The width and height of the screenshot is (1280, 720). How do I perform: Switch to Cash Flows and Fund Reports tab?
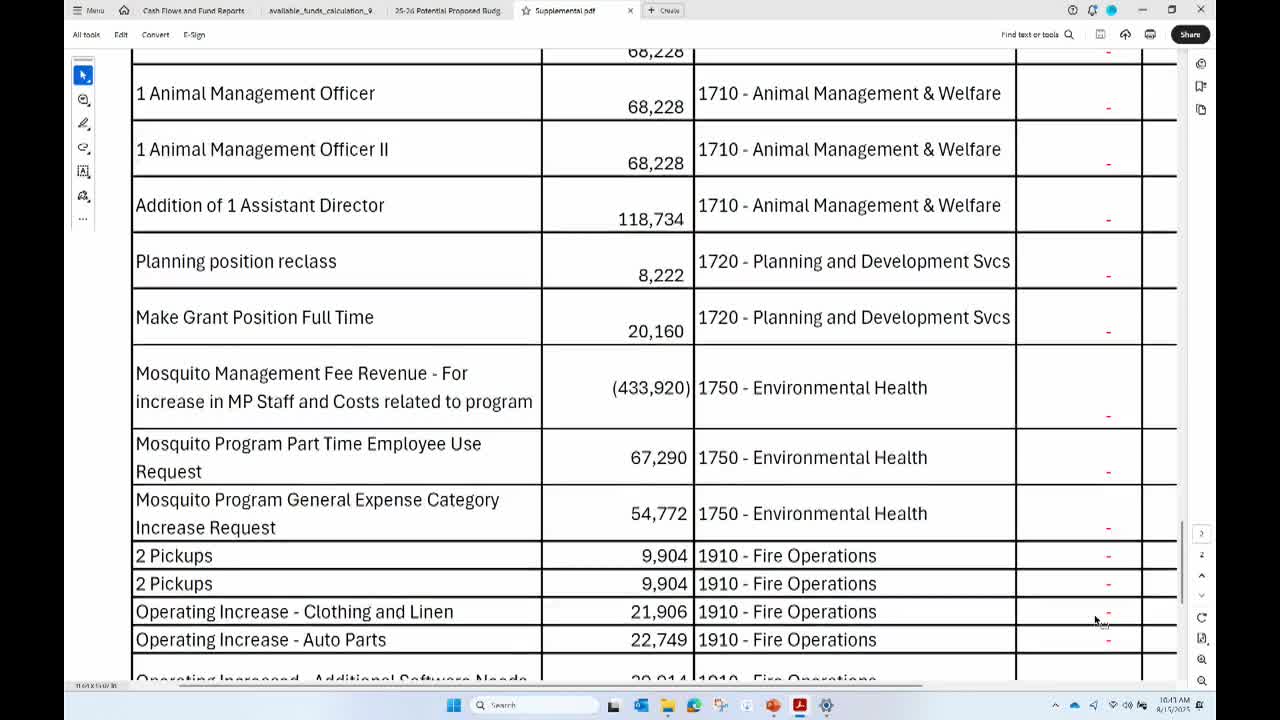pos(193,10)
